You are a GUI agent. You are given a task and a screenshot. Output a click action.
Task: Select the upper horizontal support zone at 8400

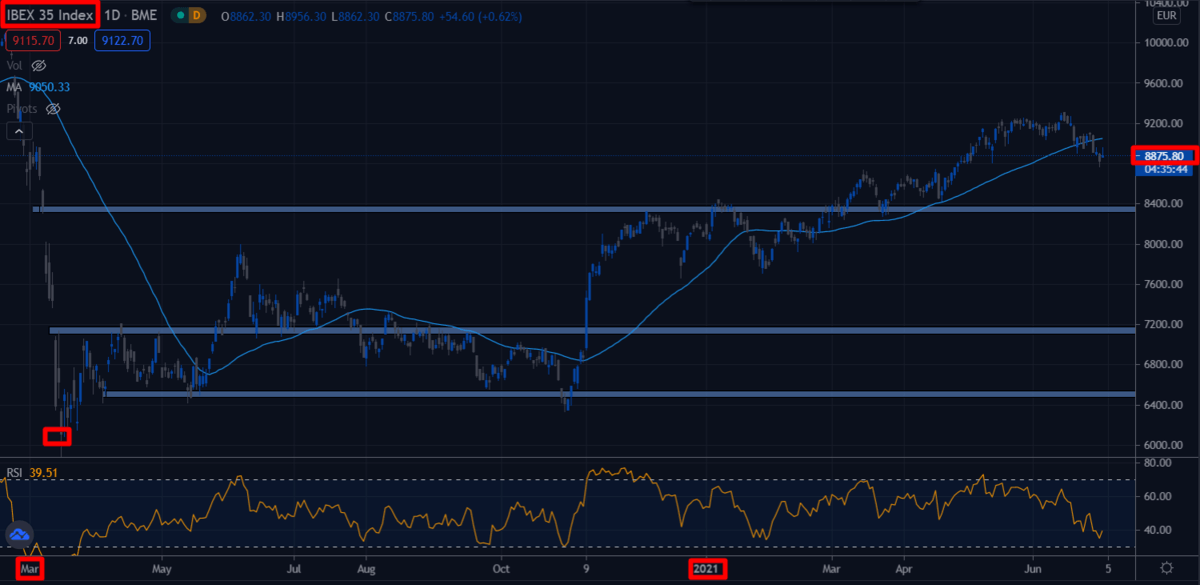pyautogui.click(x=600, y=209)
